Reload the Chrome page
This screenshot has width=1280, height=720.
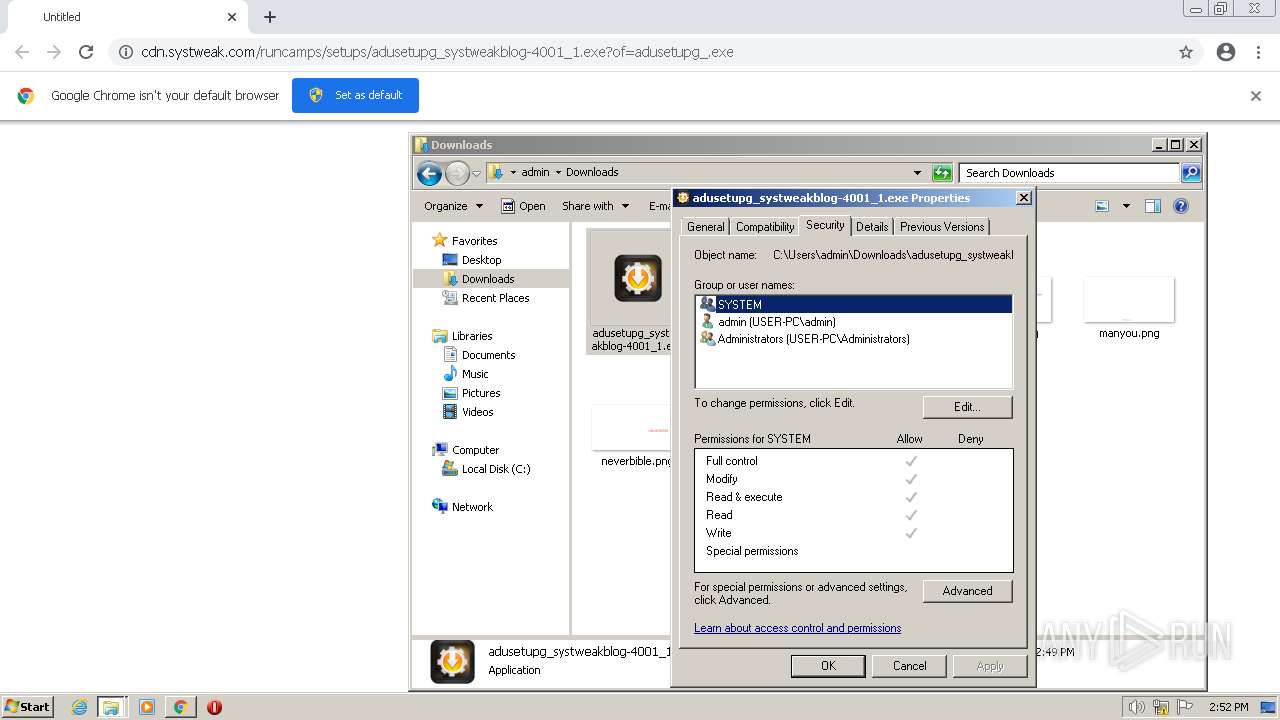pyautogui.click(x=86, y=52)
